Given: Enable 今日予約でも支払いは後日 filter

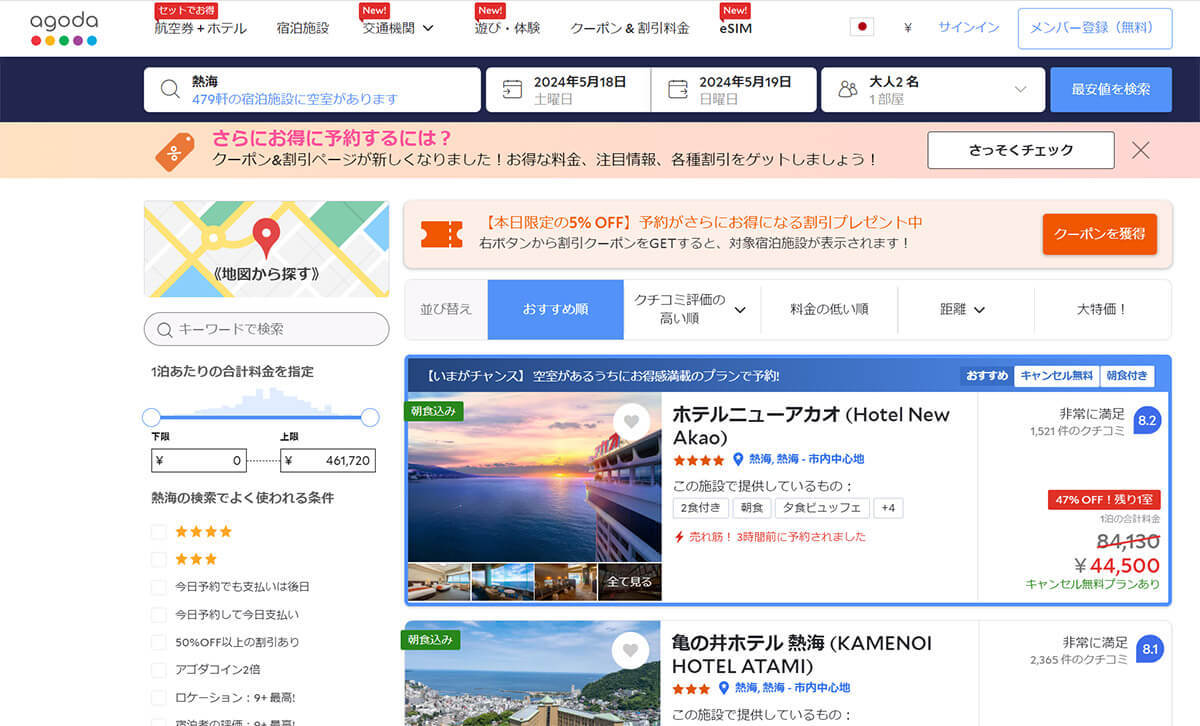Looking at the screenshot, I should pos(158,587).
